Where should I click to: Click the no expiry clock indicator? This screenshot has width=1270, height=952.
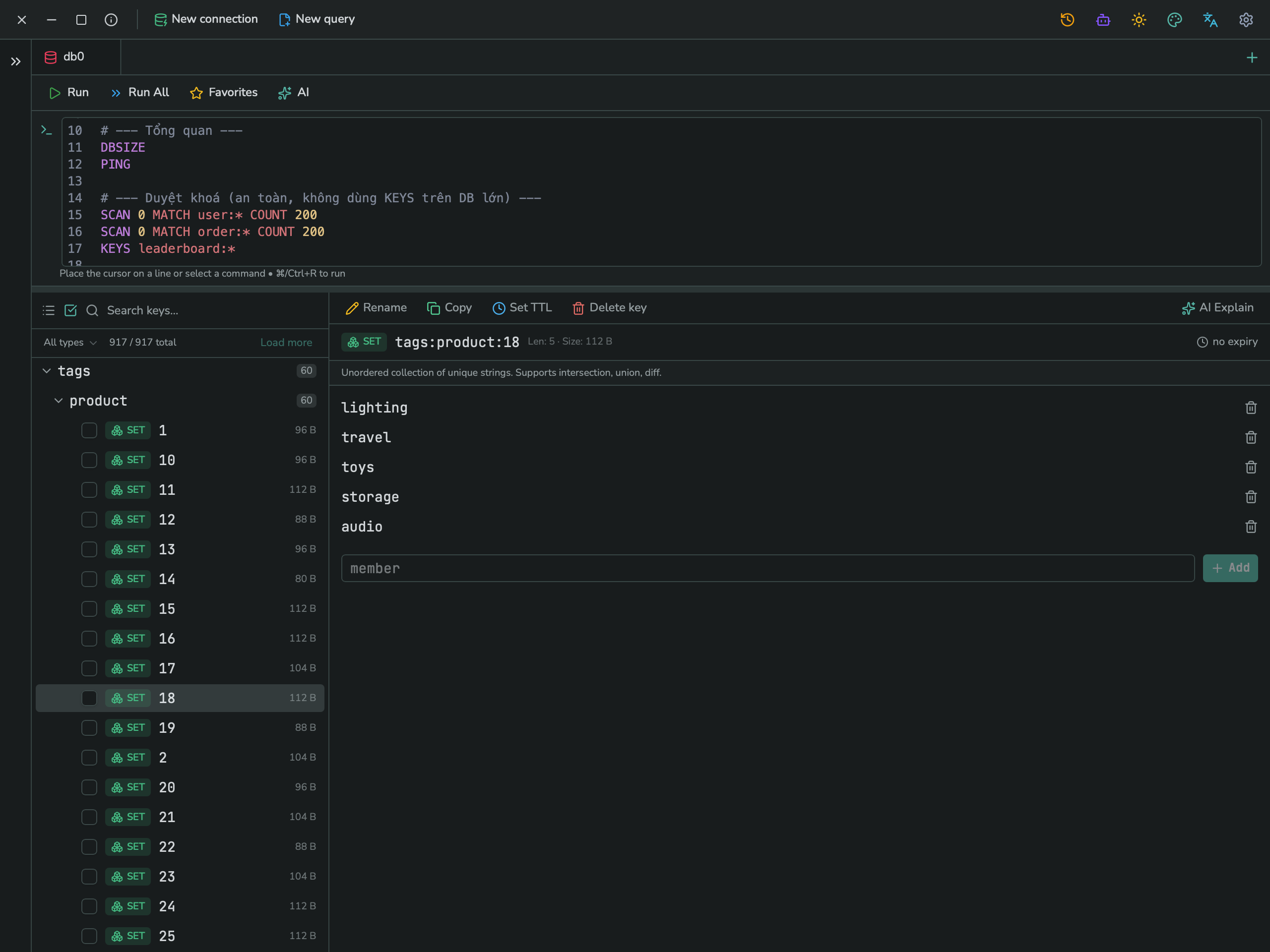click(1227, 342)
